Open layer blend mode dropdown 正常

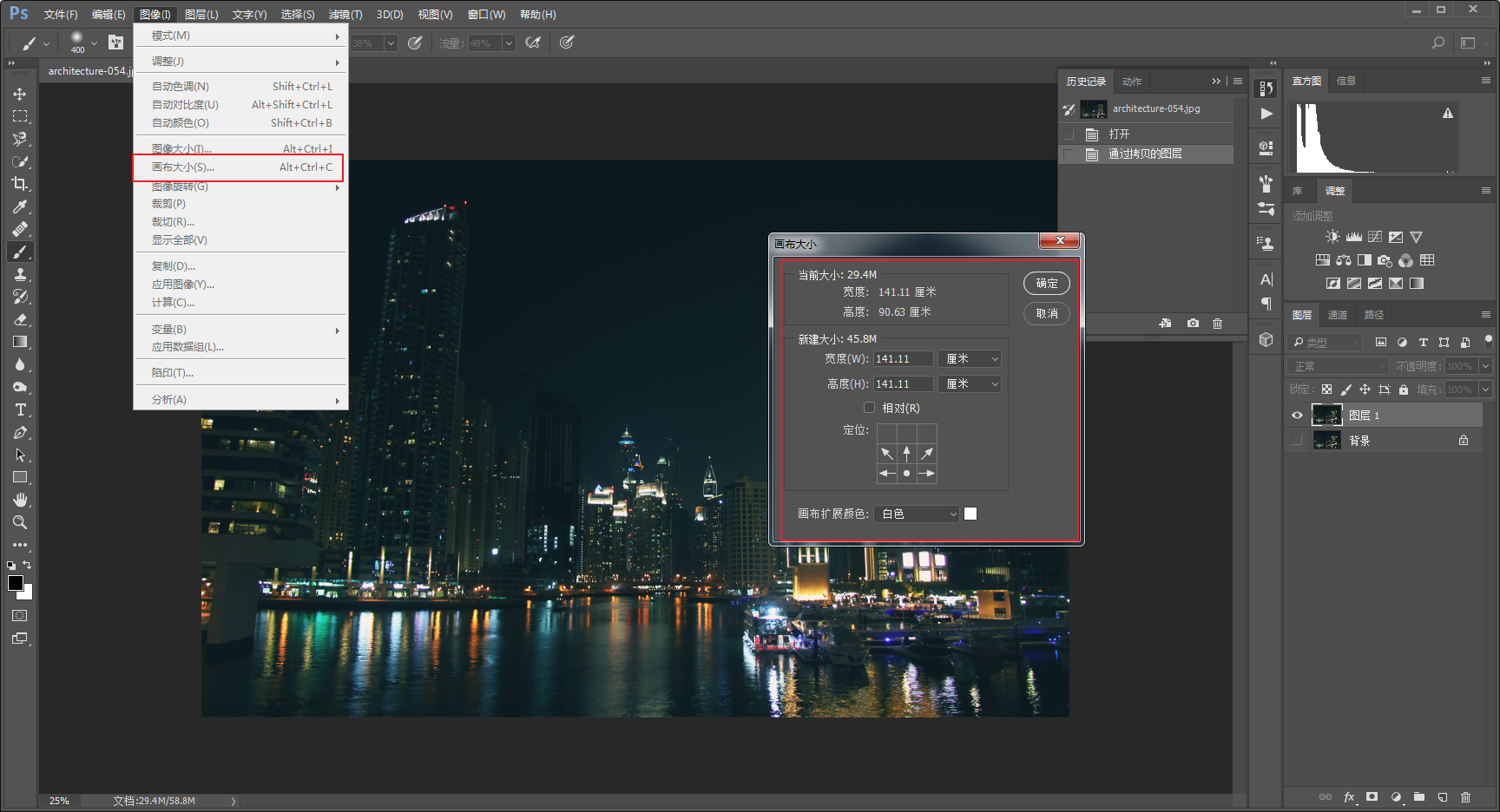coord(1339,366)
